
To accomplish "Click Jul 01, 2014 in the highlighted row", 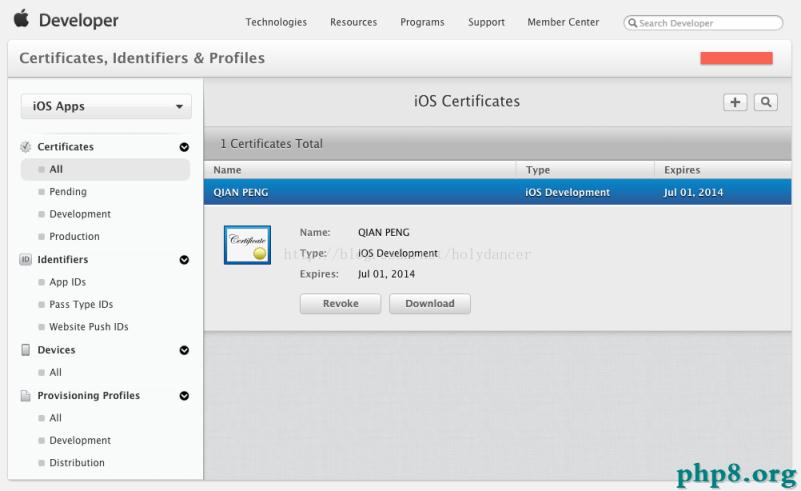I will [693, 193].
